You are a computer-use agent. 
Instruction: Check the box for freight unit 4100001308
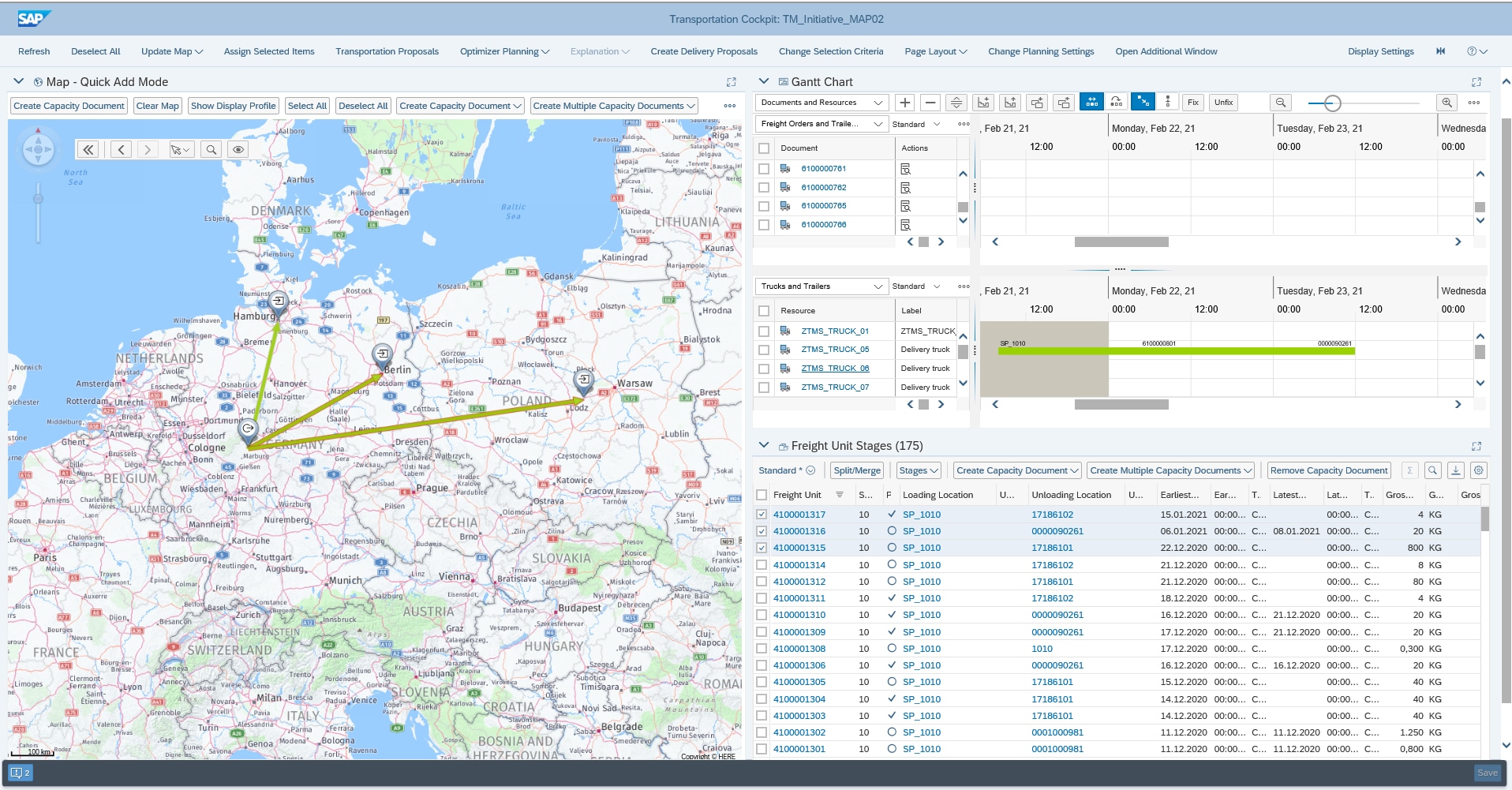[762, 649]
